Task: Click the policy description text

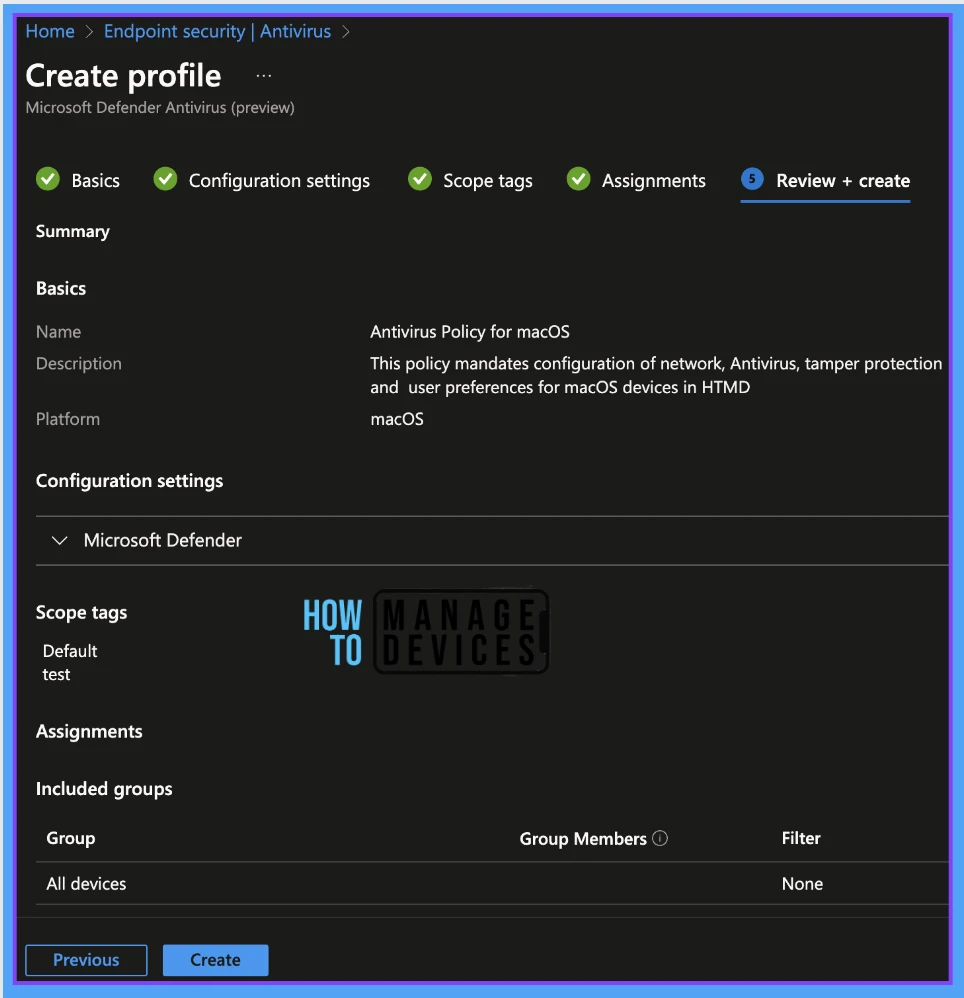Action: coord(656,375)
